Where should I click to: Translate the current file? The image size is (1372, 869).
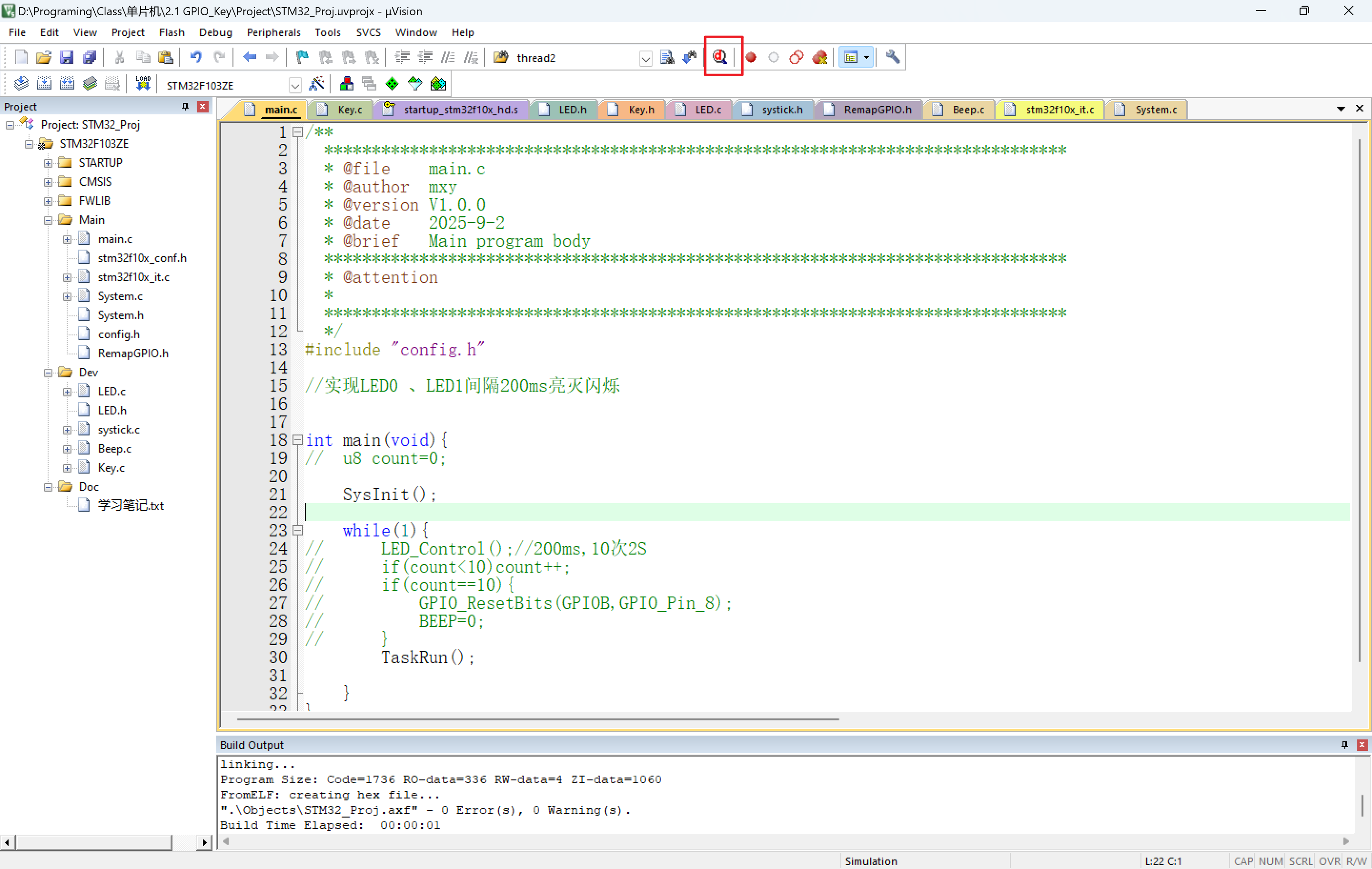tap(21, 84)
